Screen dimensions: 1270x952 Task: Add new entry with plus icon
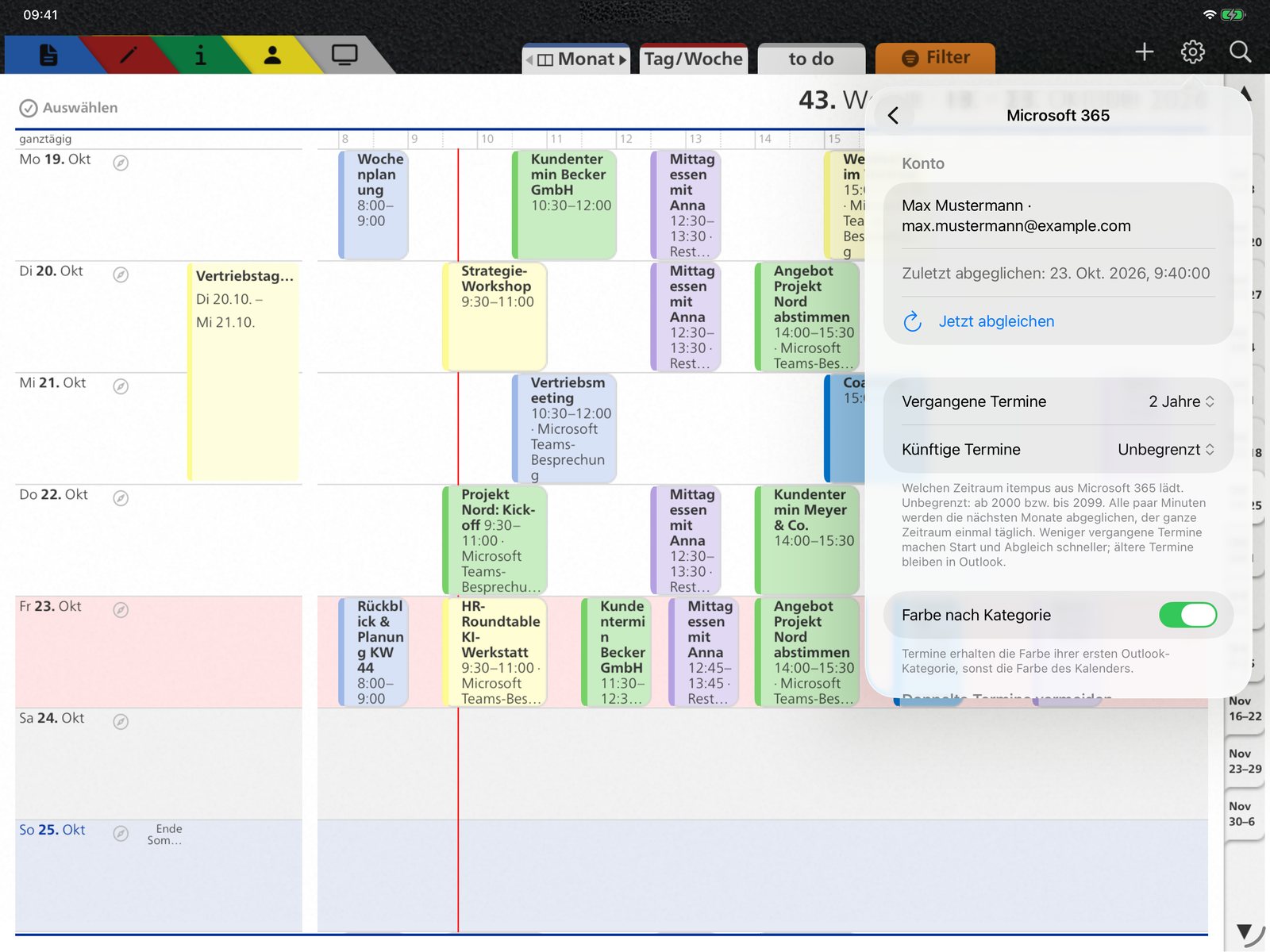point(1144,52)
